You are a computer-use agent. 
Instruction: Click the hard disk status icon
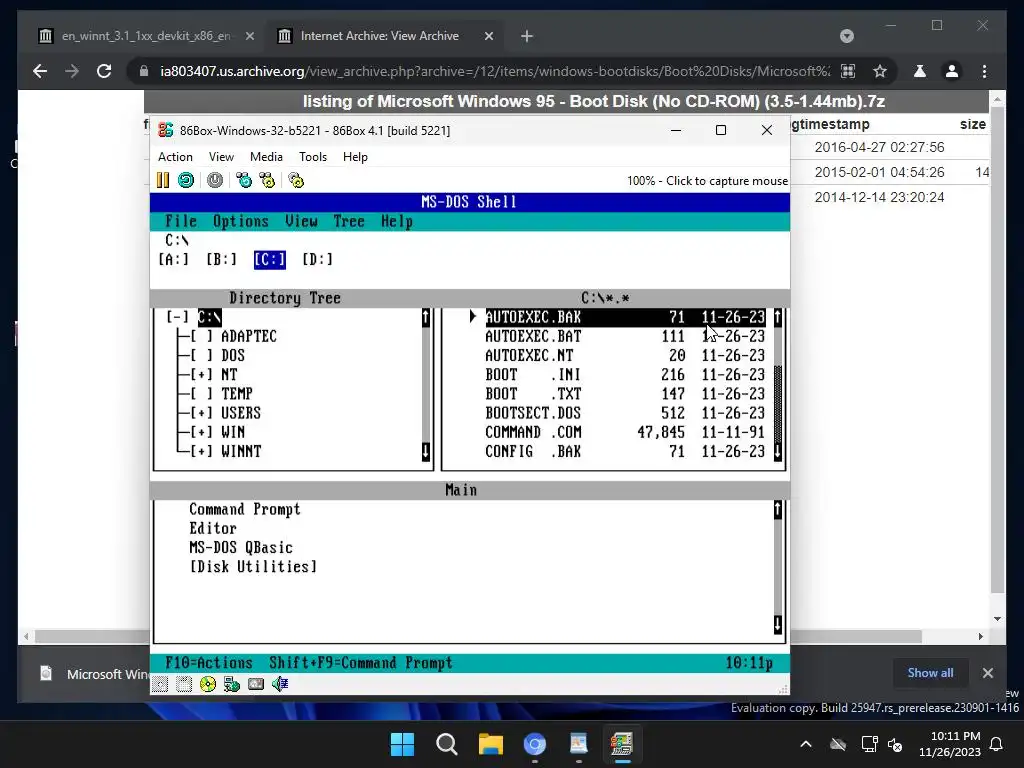coord(256,684)
